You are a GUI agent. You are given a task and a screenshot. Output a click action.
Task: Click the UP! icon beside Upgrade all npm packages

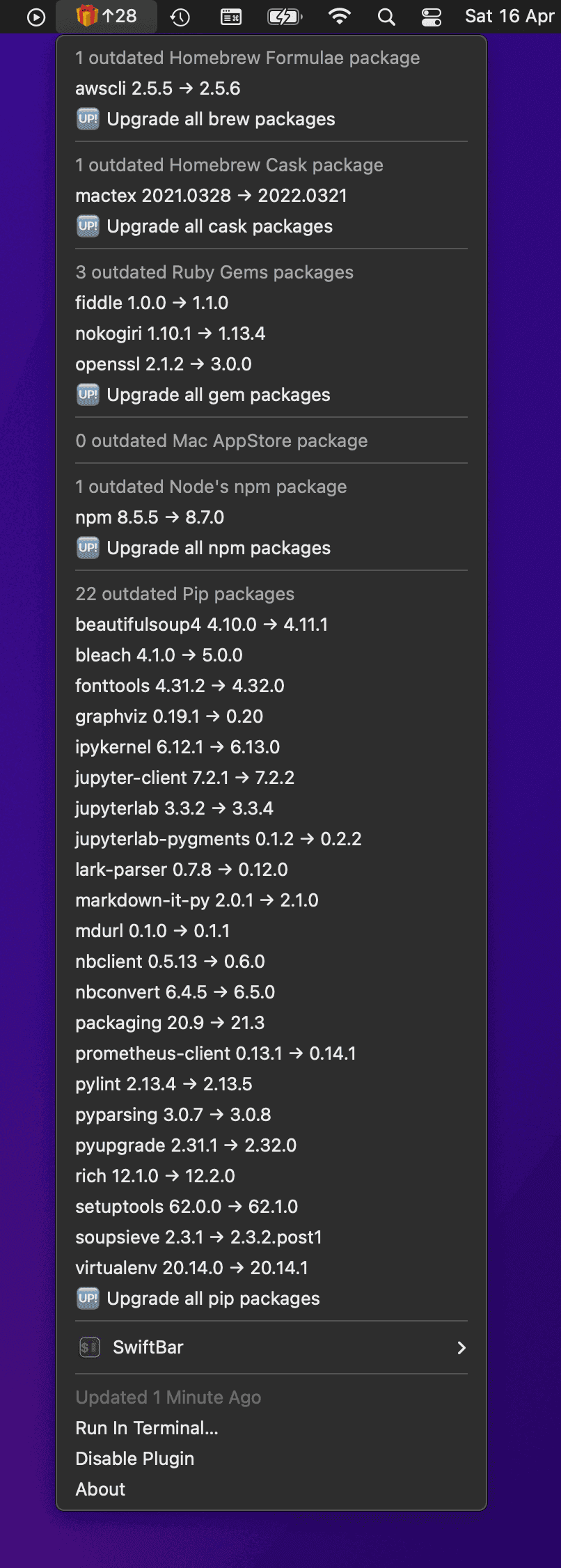[x=88, y=547]
